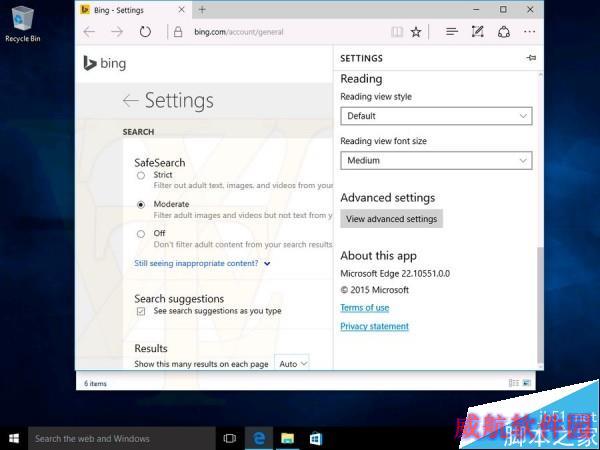Viewport: 600px width, 450px height.
Task: Click the browser forward arrow
Action: click(x=117, y=32)
